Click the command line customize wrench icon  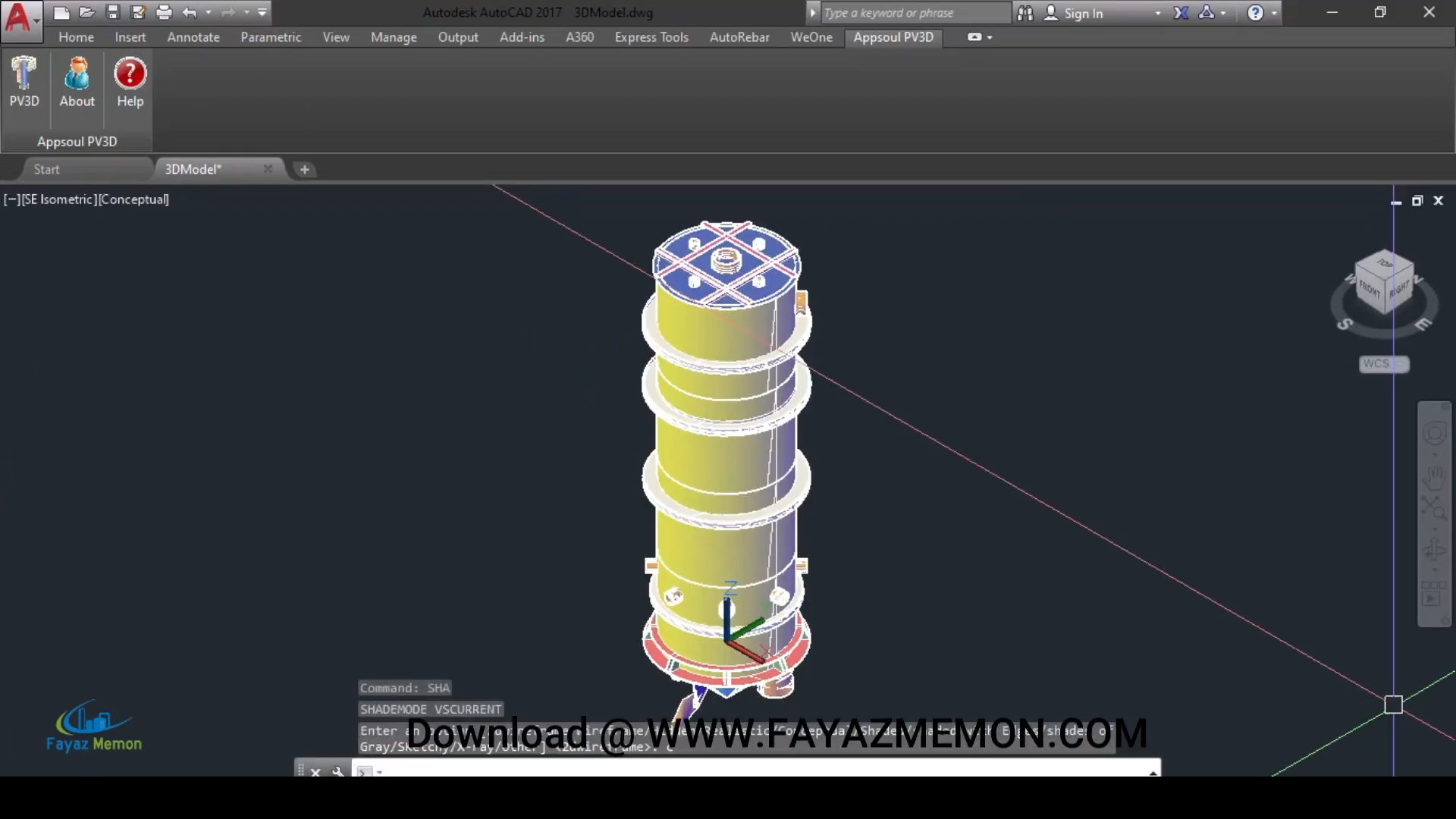tap(338, 771)
